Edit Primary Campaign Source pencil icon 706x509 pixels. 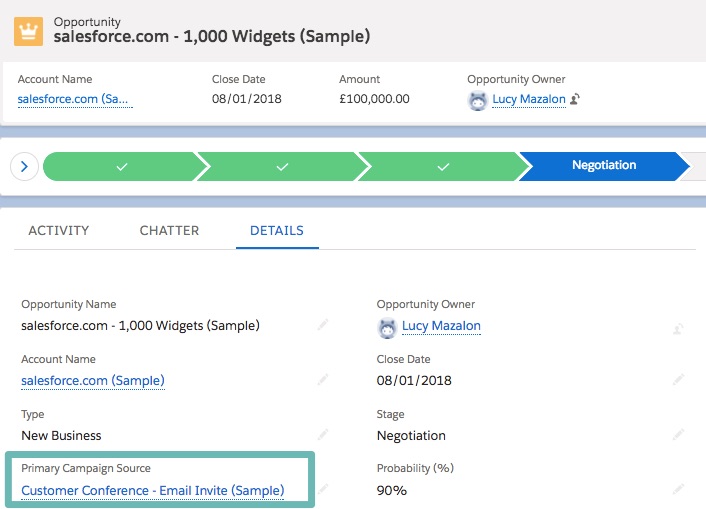click(323, 489)
